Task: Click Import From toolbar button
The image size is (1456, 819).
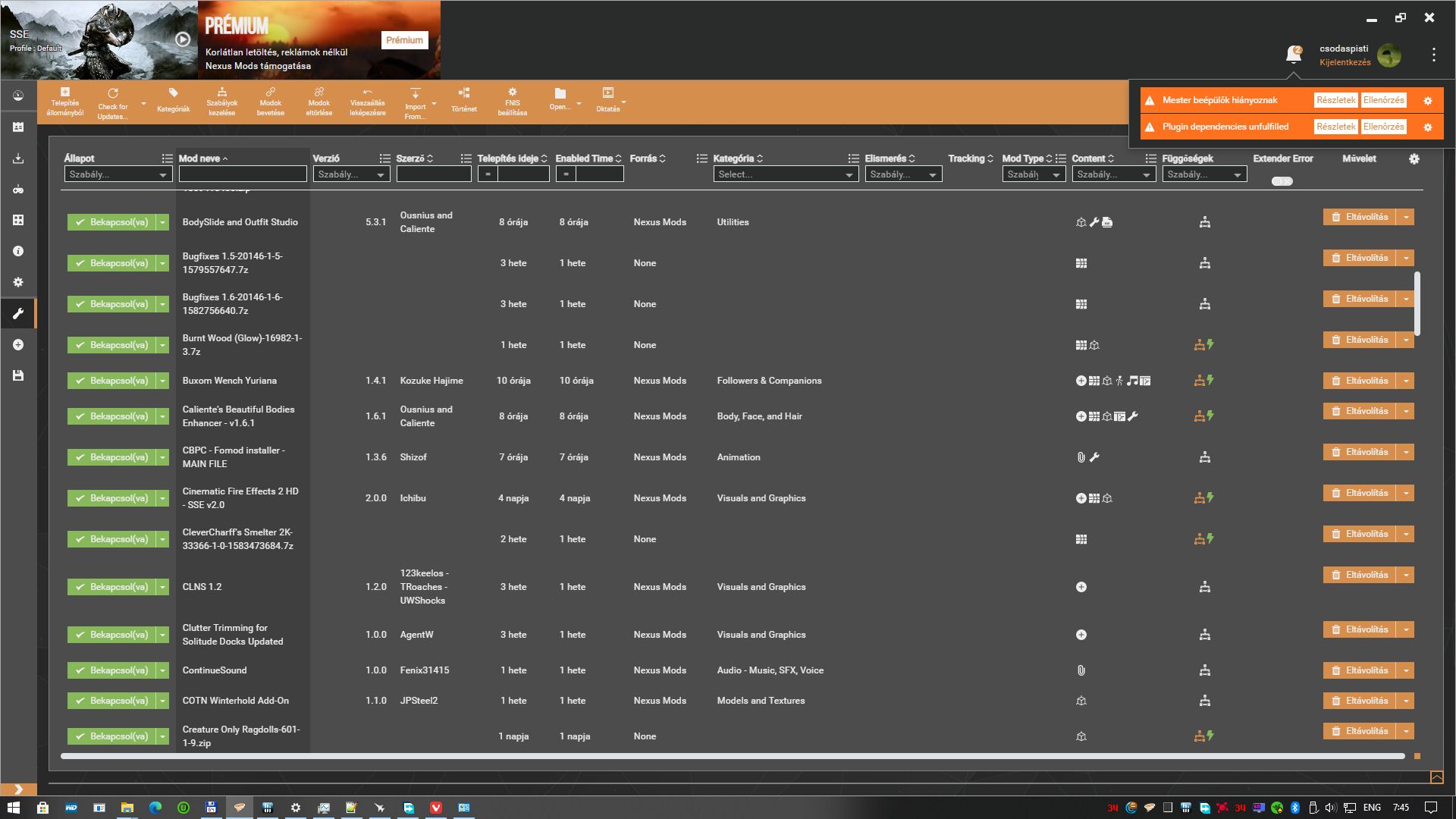Action: click(x=415, y=103)
